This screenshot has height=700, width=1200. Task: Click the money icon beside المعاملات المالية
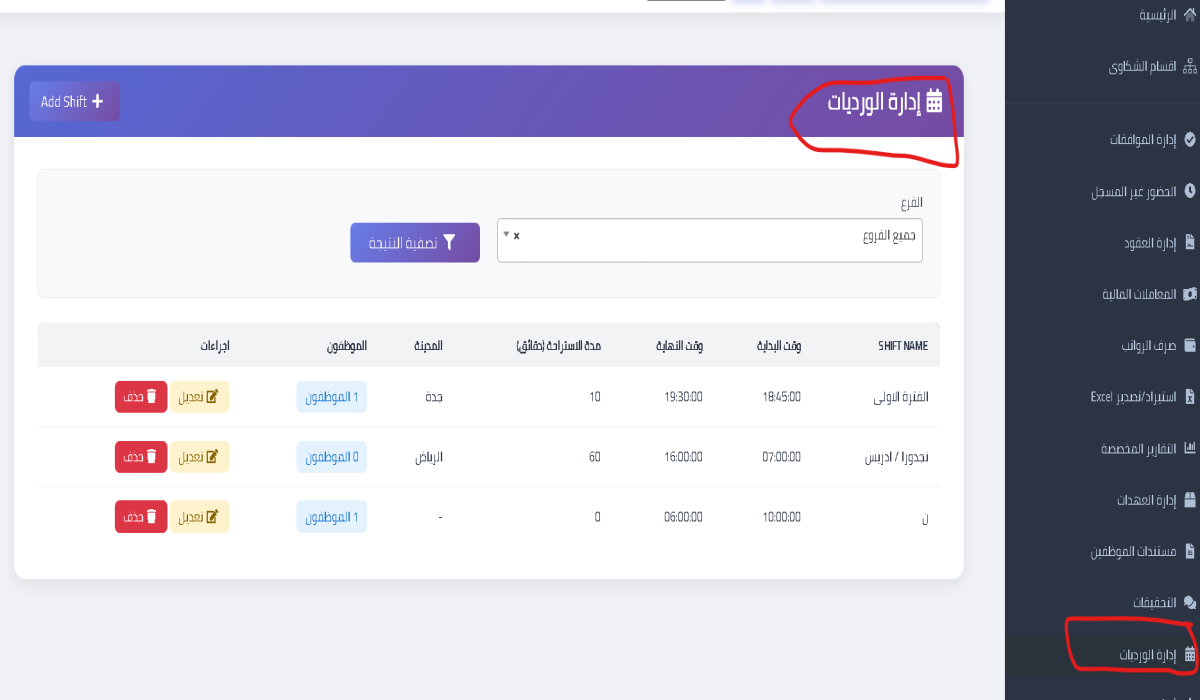(x=1189, y=294)
